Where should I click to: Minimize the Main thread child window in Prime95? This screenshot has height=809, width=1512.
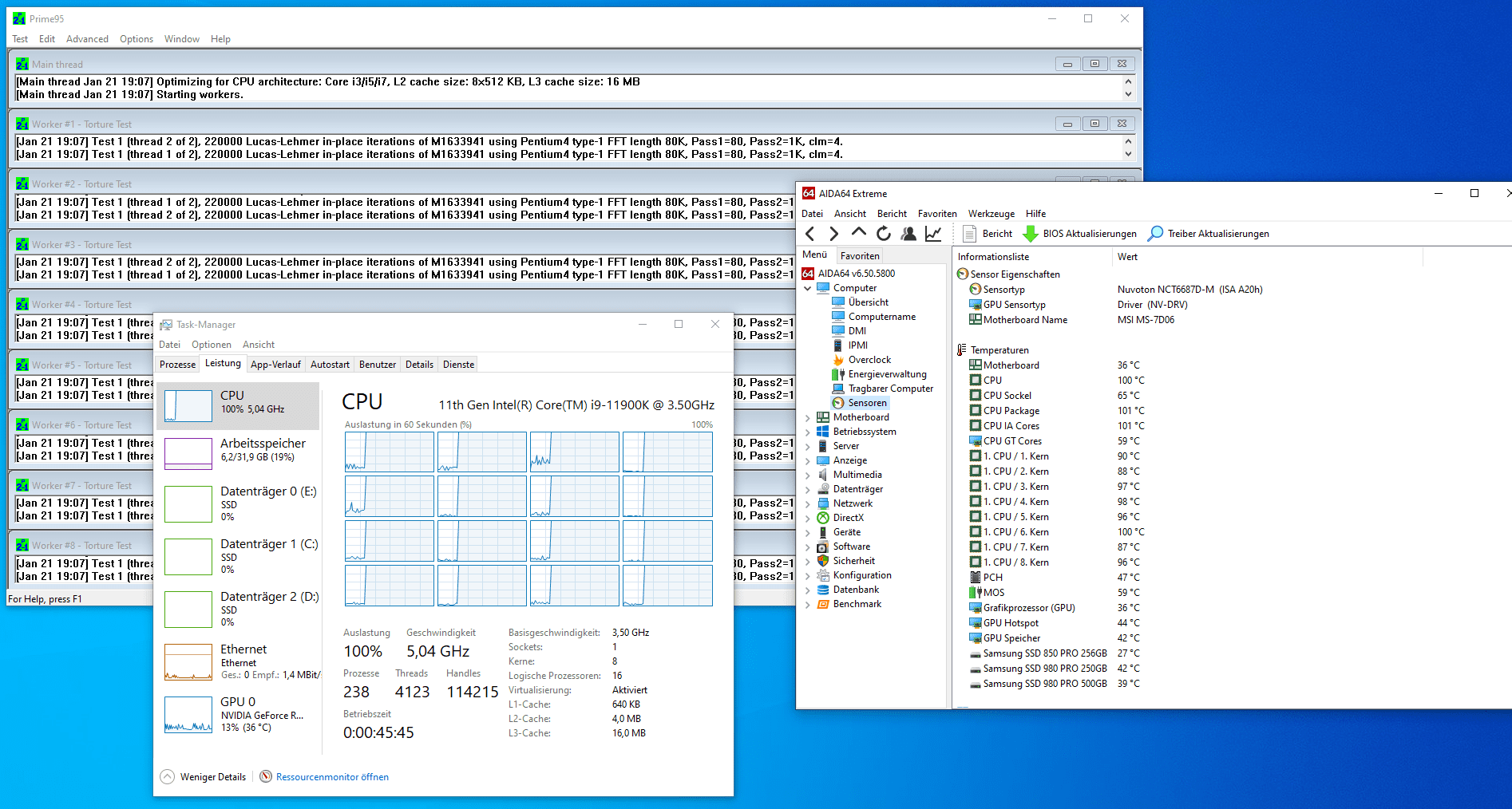click(x=1067, y=64)
